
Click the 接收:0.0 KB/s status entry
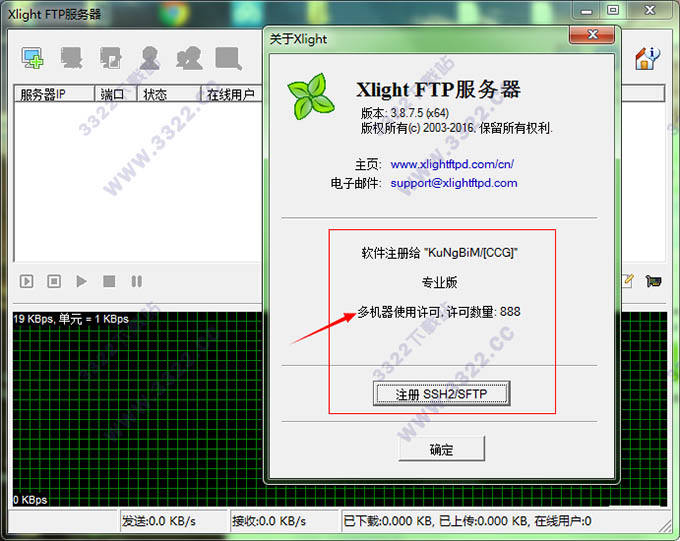269,521
